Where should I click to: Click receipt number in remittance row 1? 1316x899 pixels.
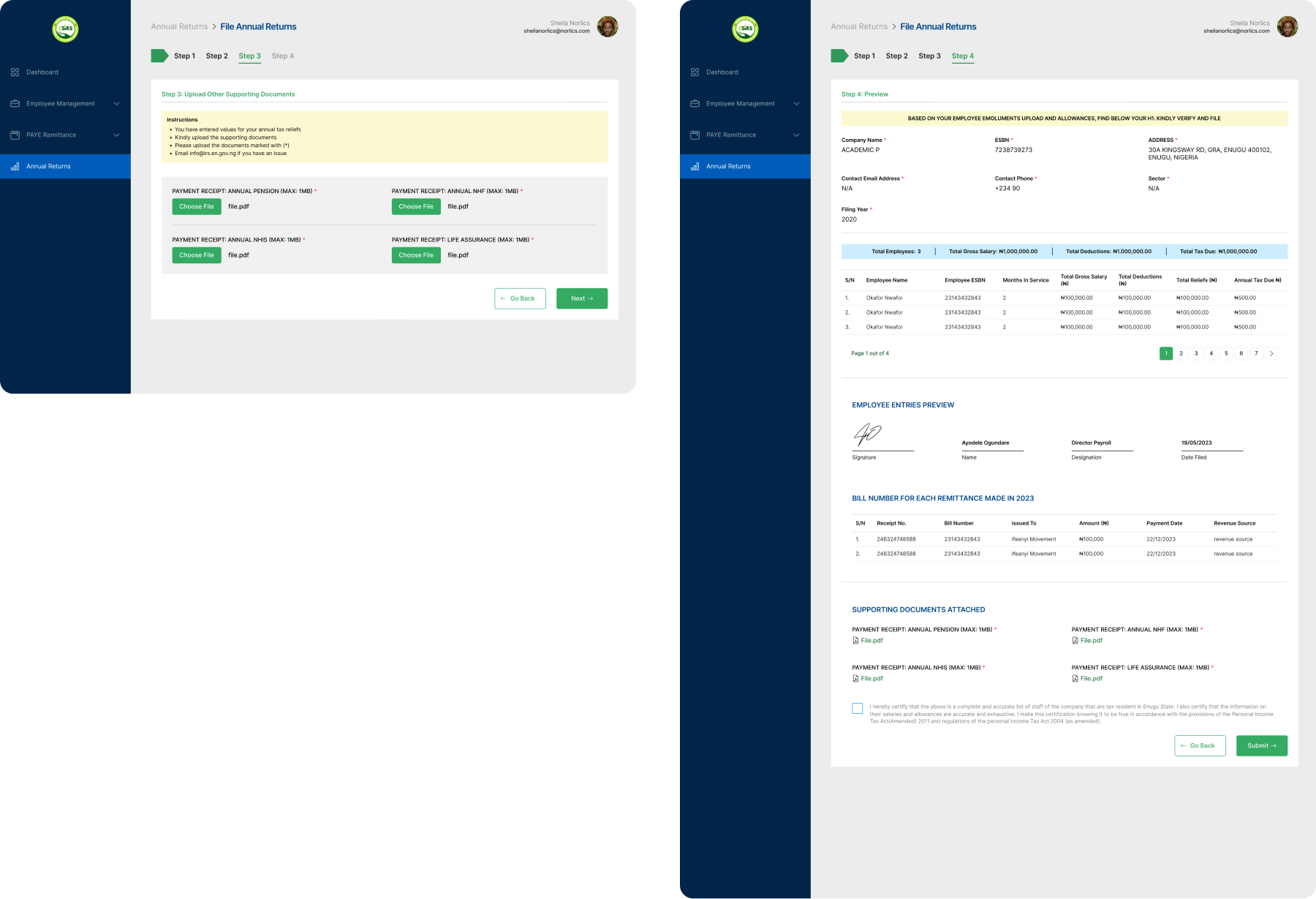pyautogui.click(x=896, y=539)
